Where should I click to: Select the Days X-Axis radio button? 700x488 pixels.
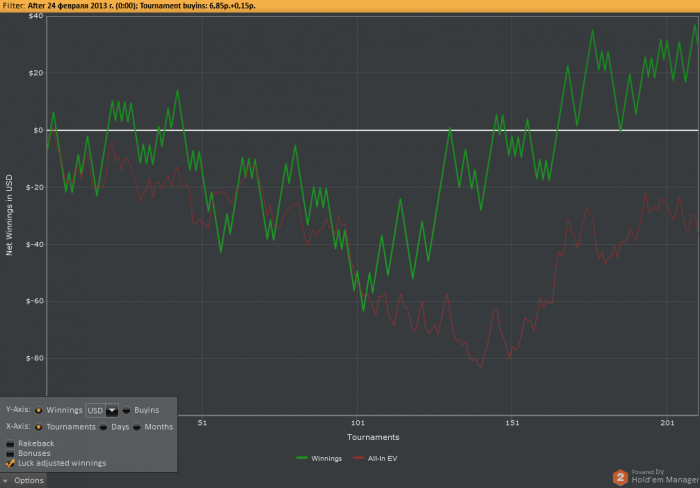[104, 427]
